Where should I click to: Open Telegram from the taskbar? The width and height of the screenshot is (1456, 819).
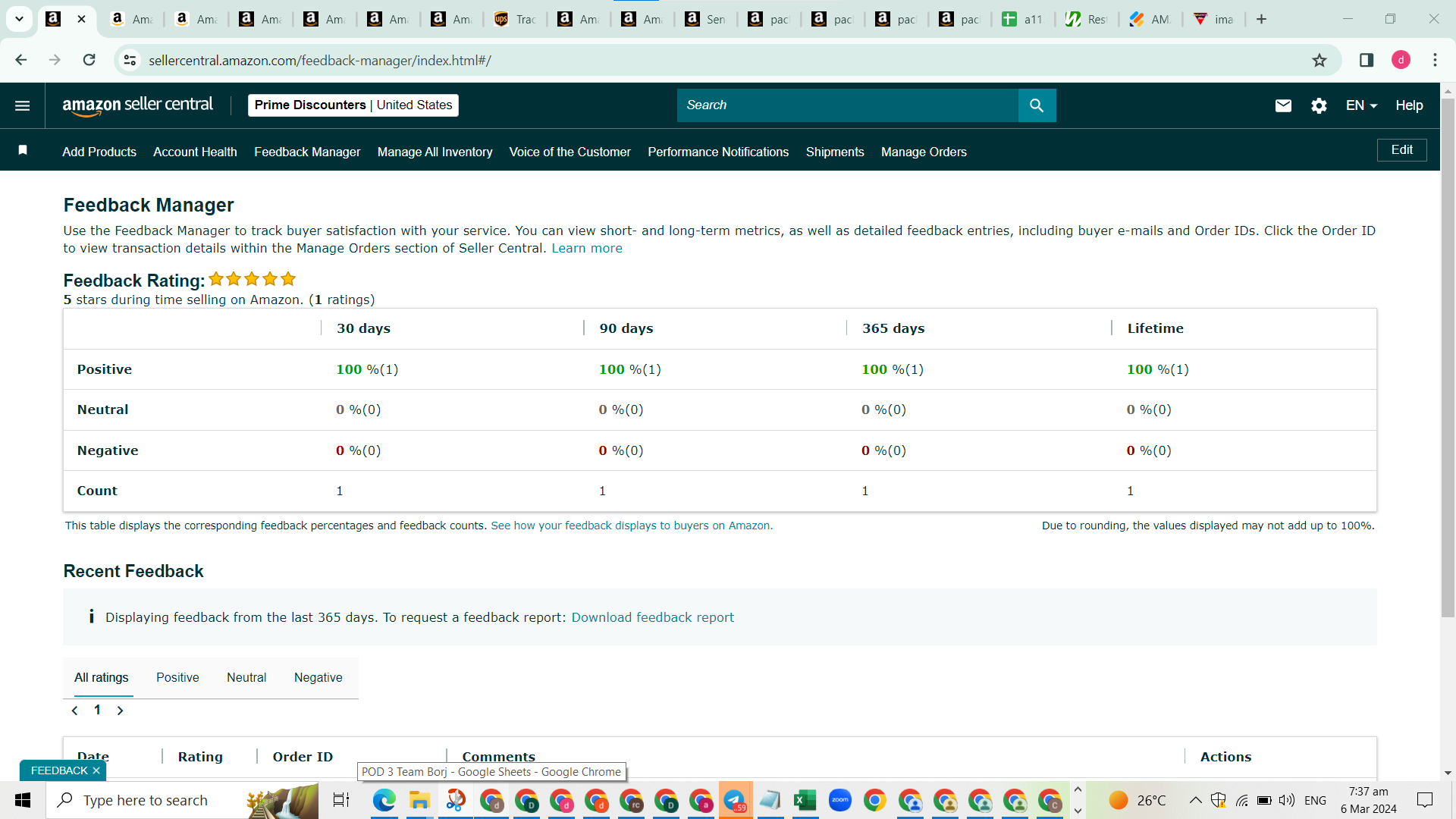(x=735, y=800)
